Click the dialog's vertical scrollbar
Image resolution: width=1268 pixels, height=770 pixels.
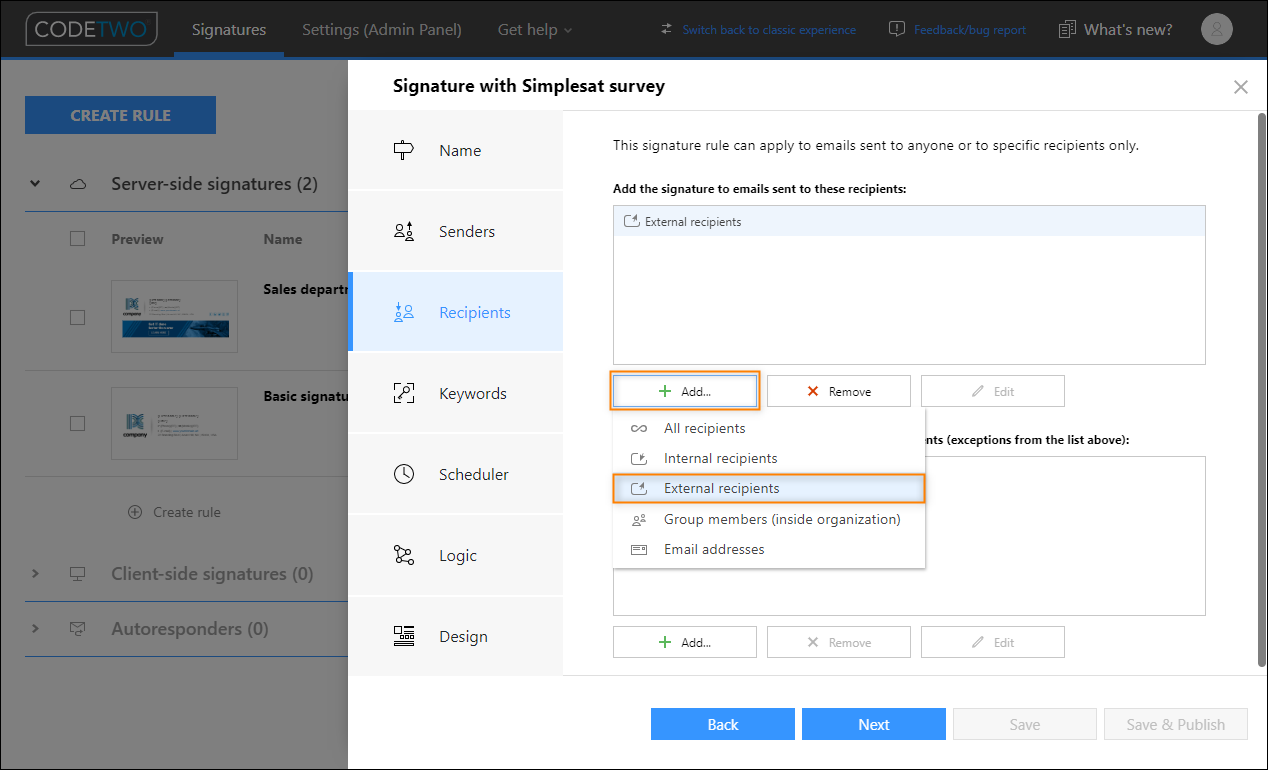click(1261, 390)
